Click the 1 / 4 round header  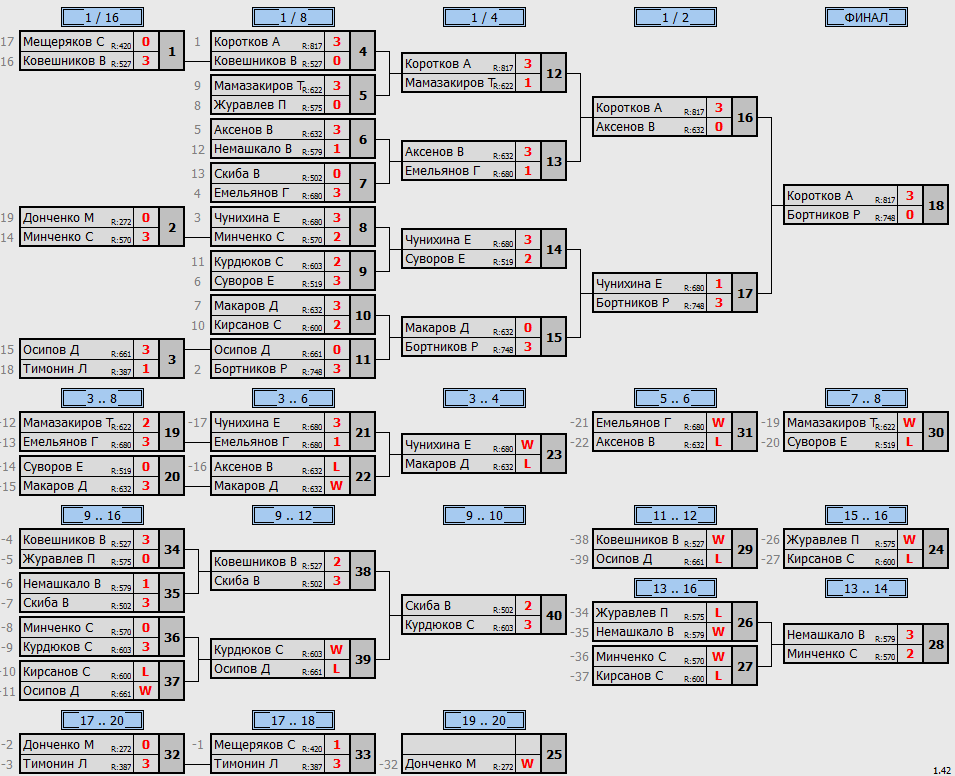pyautogui.click(x=484, y=17)
